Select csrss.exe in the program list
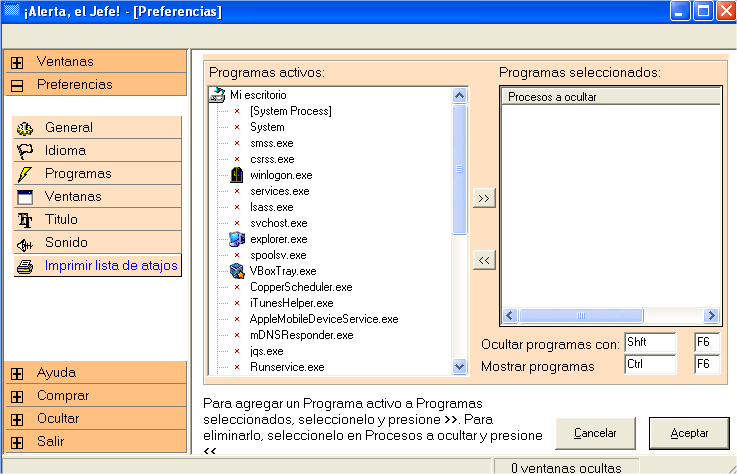 point(272,159)
